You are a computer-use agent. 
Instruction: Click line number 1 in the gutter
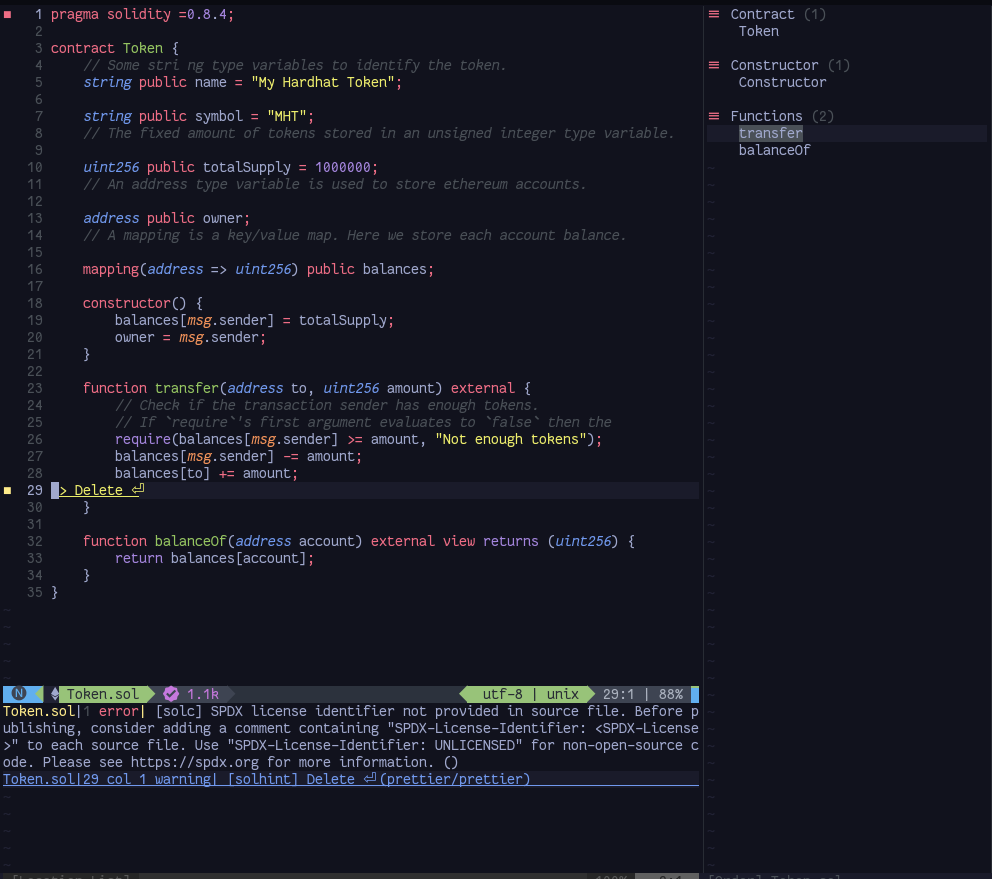(39, 15)
